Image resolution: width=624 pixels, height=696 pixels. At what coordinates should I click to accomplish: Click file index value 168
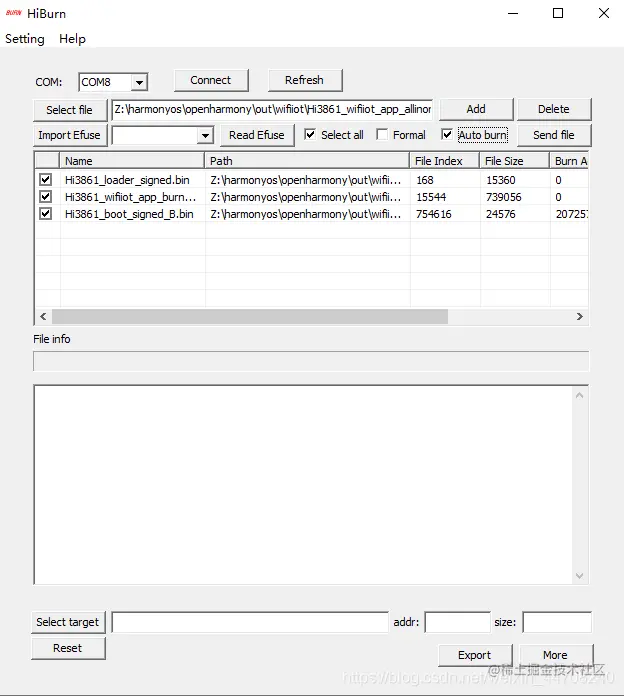click(425, 180)
